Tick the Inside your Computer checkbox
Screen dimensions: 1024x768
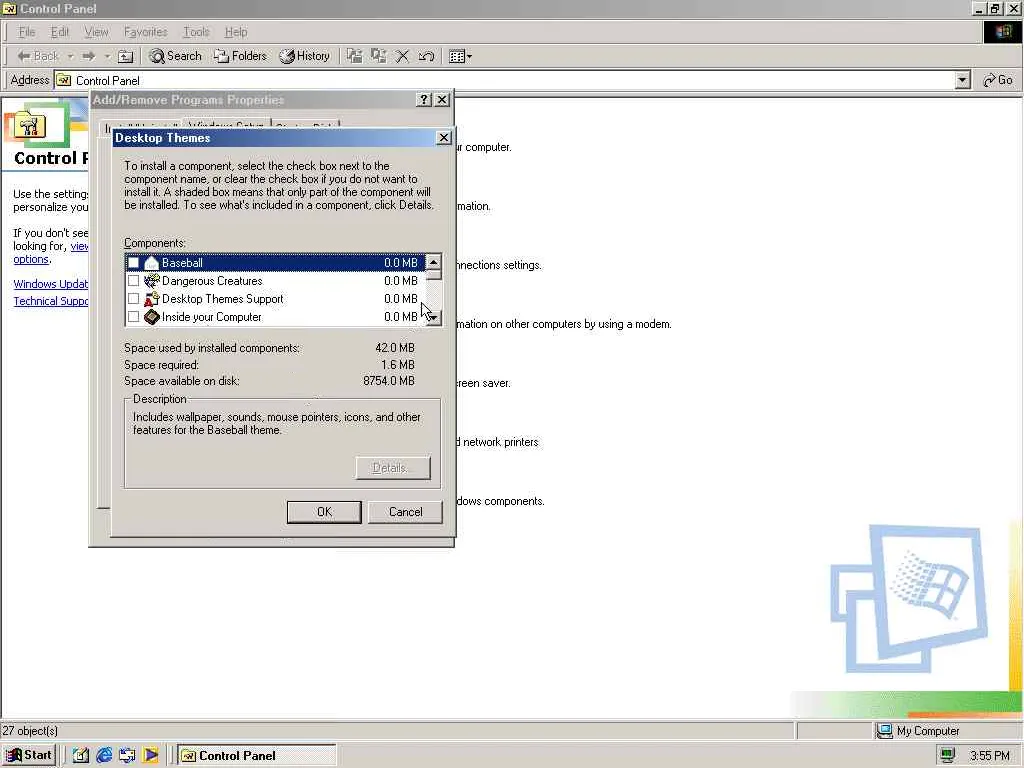point(133,317)
